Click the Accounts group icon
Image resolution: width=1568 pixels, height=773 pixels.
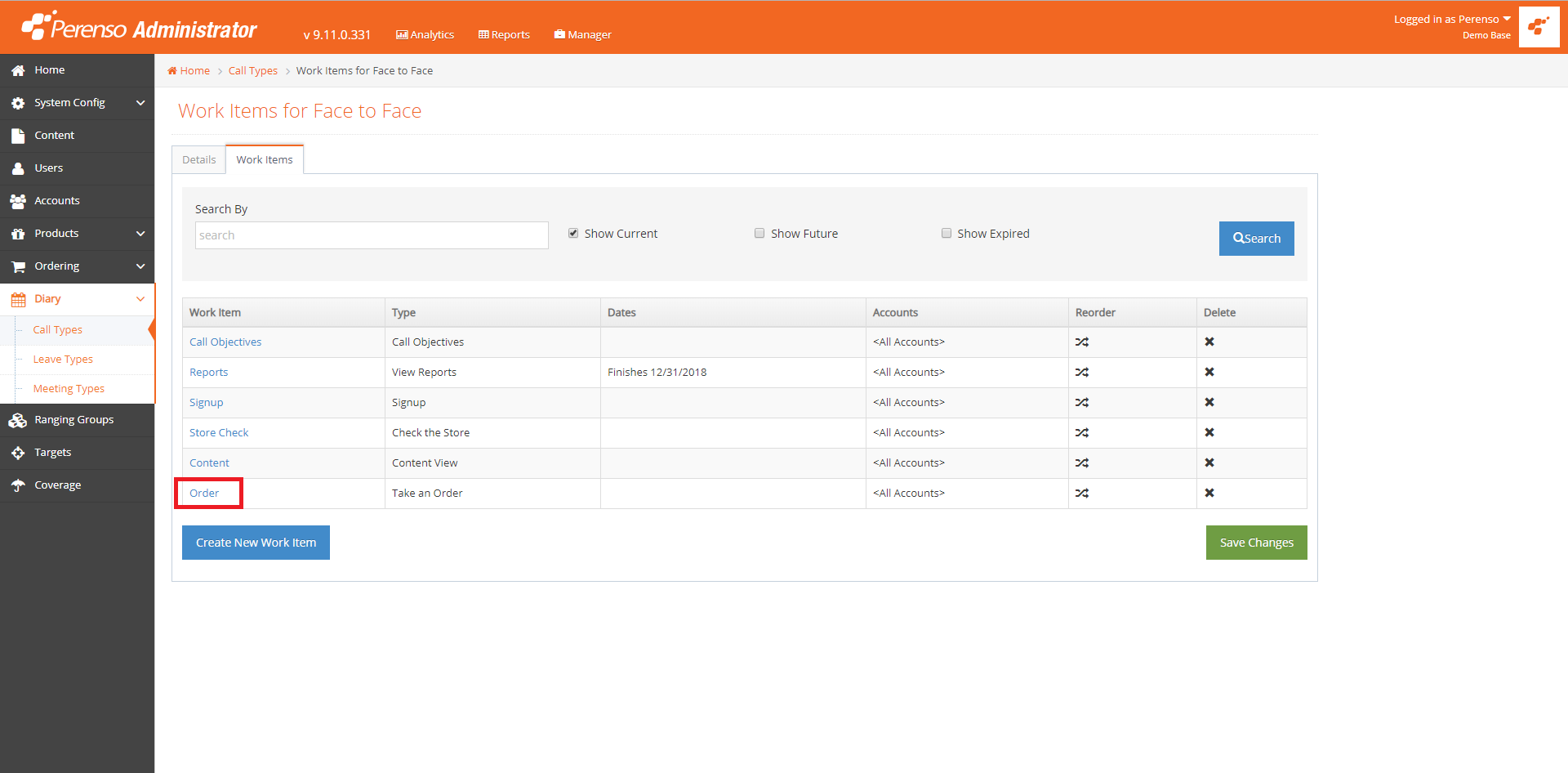pyautogui.click(x=18, y=201)
